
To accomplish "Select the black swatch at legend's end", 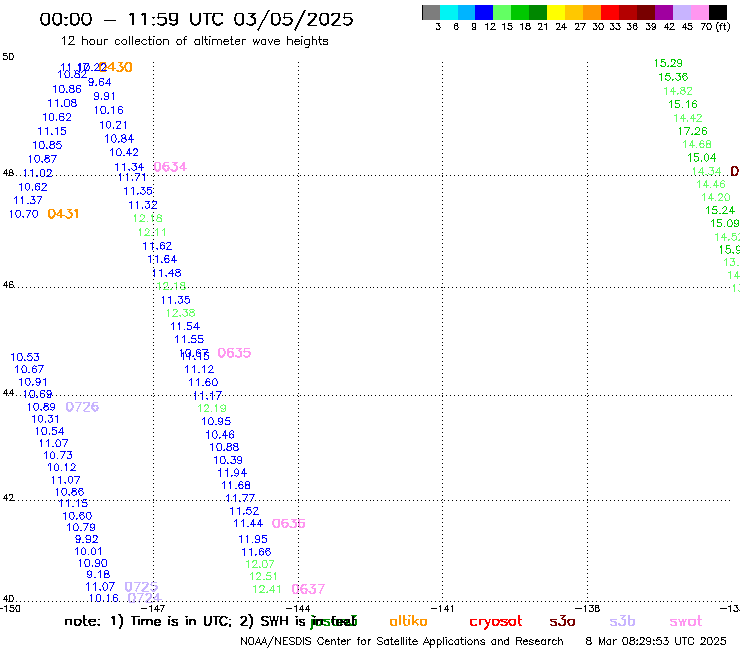I will (718, 13).
